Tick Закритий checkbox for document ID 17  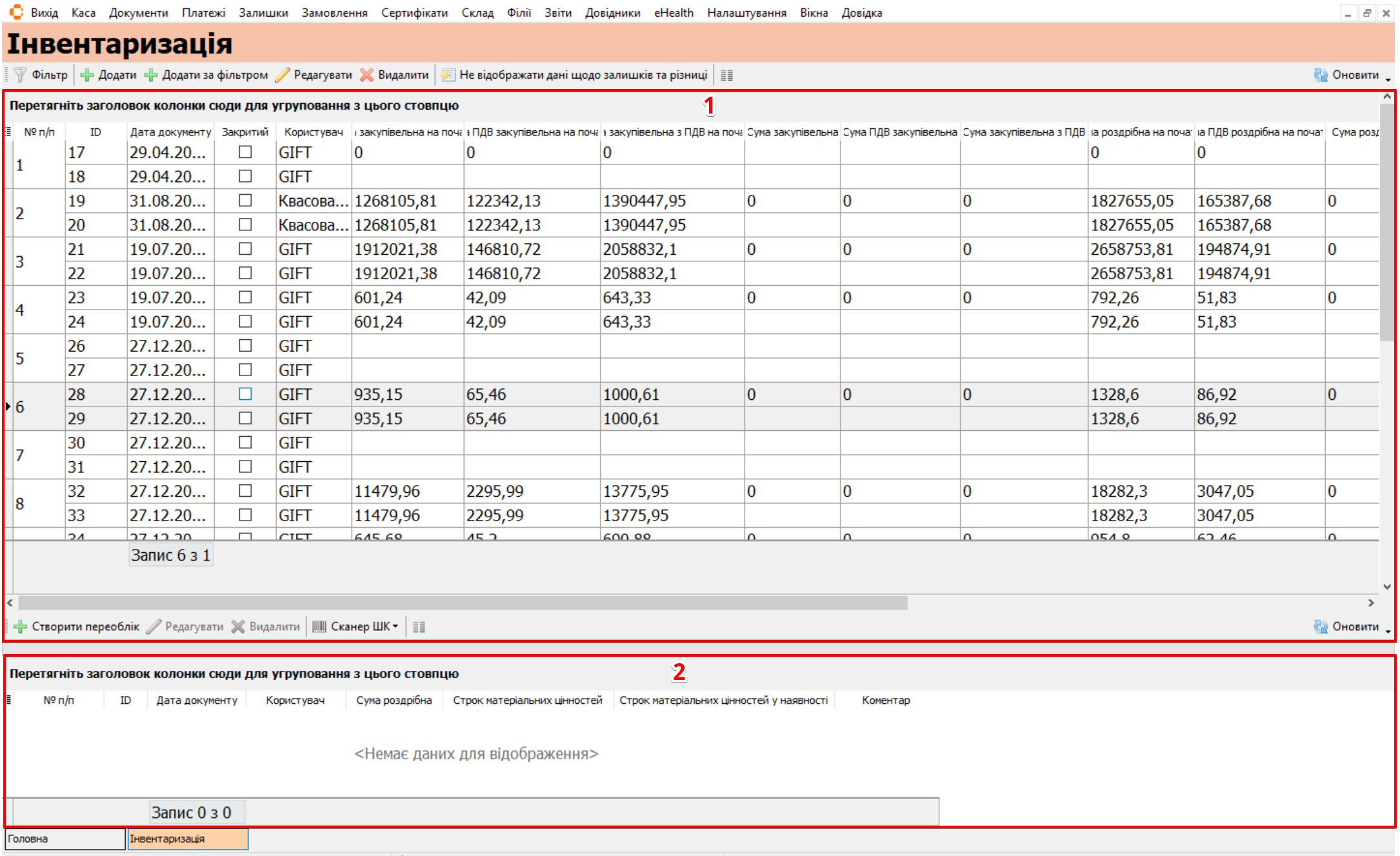245,152
